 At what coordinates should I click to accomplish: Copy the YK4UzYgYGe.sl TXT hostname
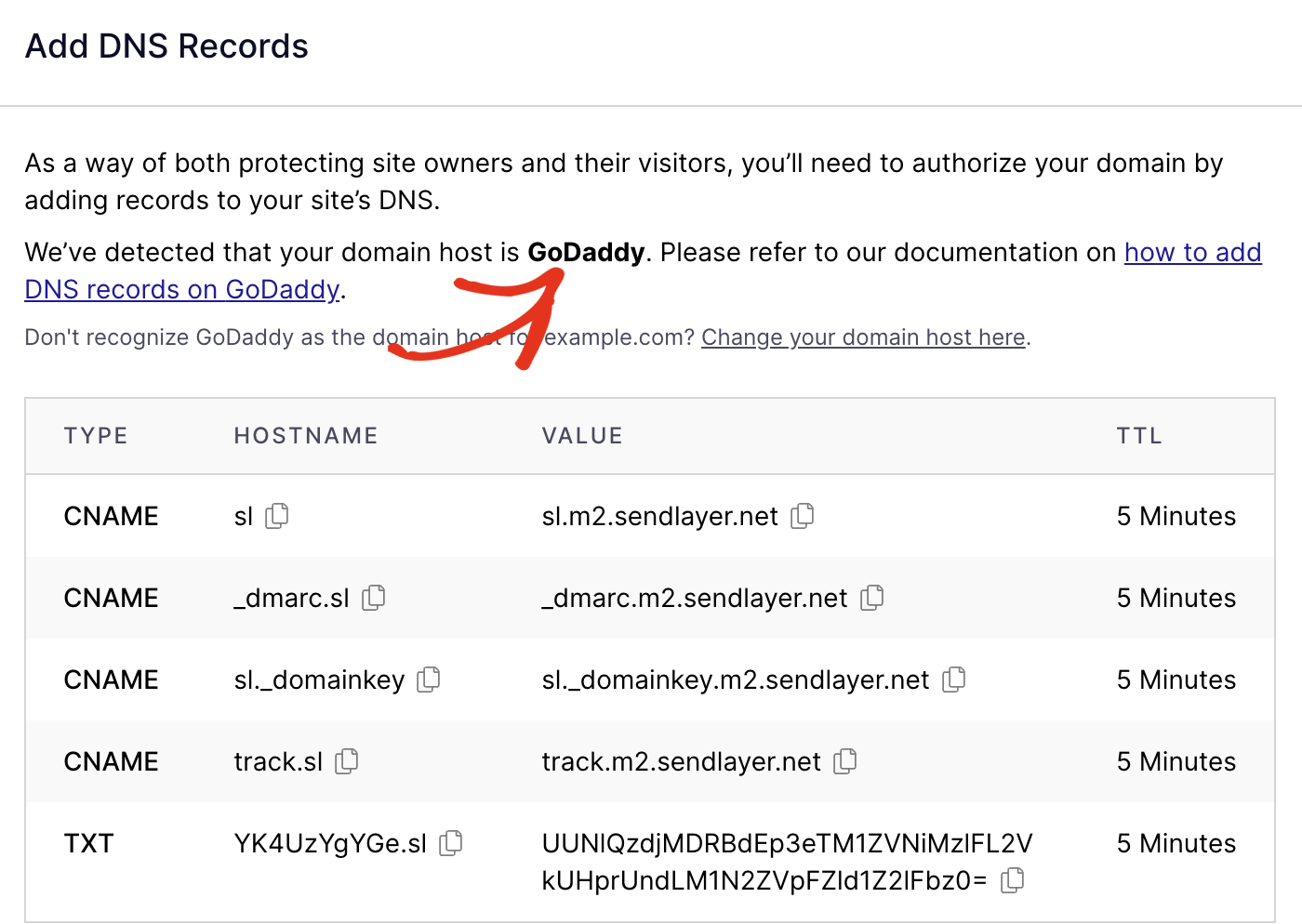tap(451, 843)
